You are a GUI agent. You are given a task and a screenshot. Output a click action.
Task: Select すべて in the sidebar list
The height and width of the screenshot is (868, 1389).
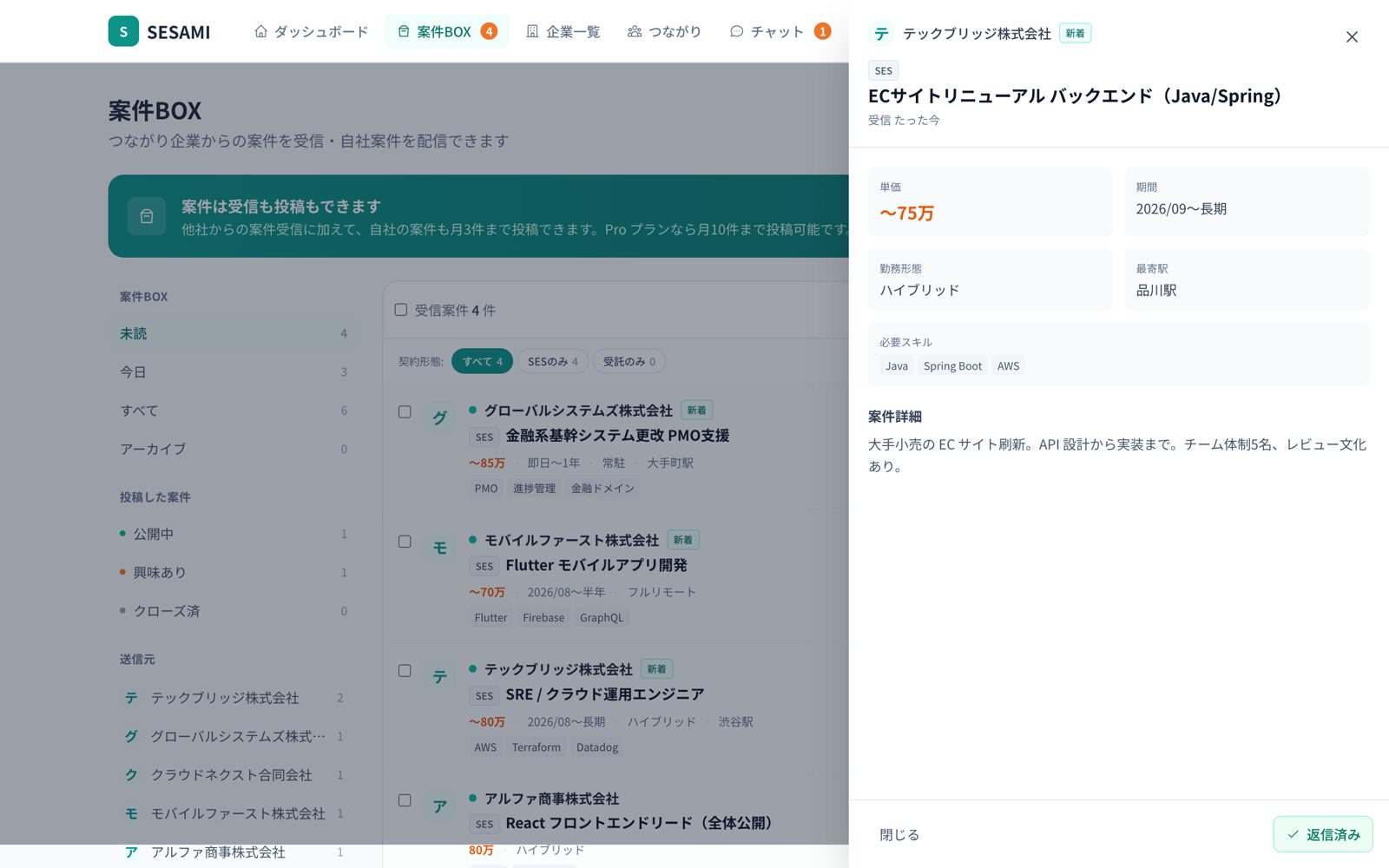(233, 411)
